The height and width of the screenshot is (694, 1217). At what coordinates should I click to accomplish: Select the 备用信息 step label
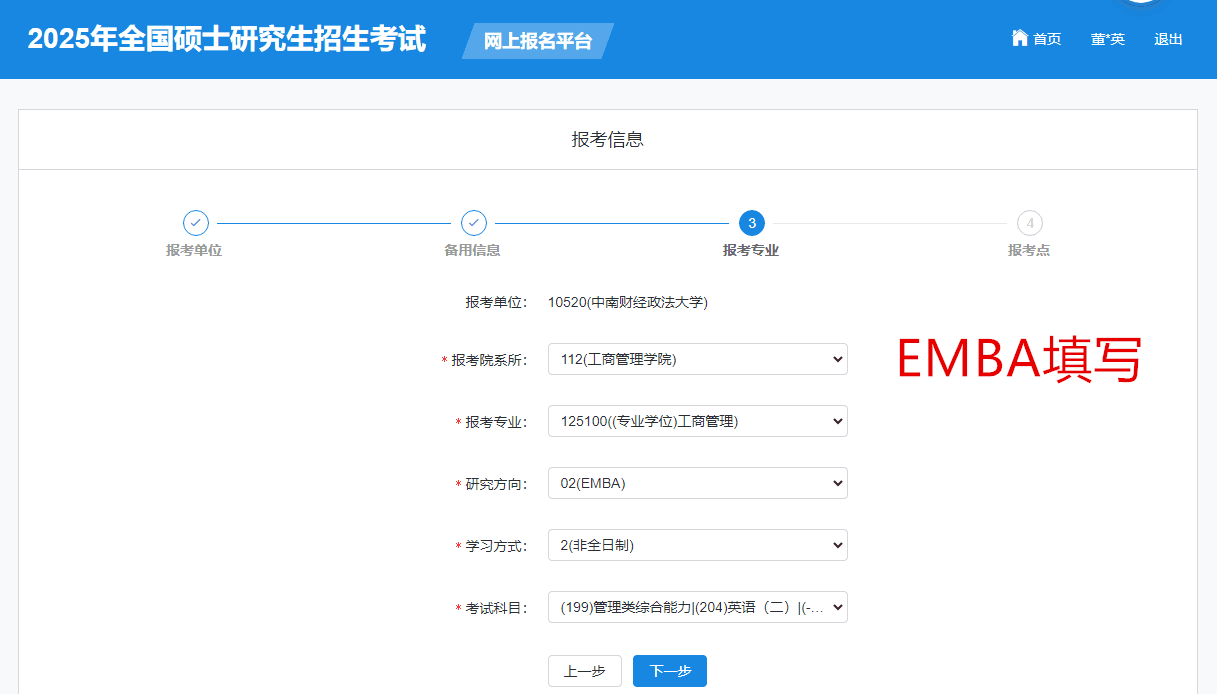pyautogui.click(x=472, y=250)
